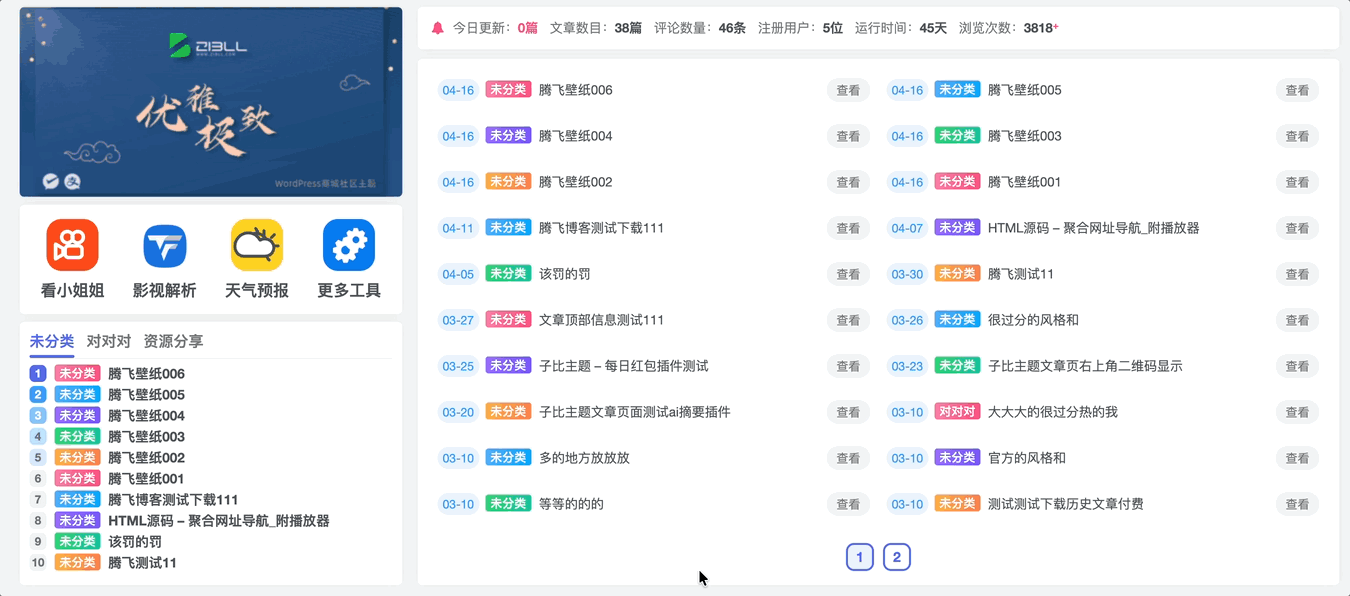Image resolution: width=1350 pixels, height=596 pixels.
Task: Click the 对对对 category tag
Action: click(957, 411)
